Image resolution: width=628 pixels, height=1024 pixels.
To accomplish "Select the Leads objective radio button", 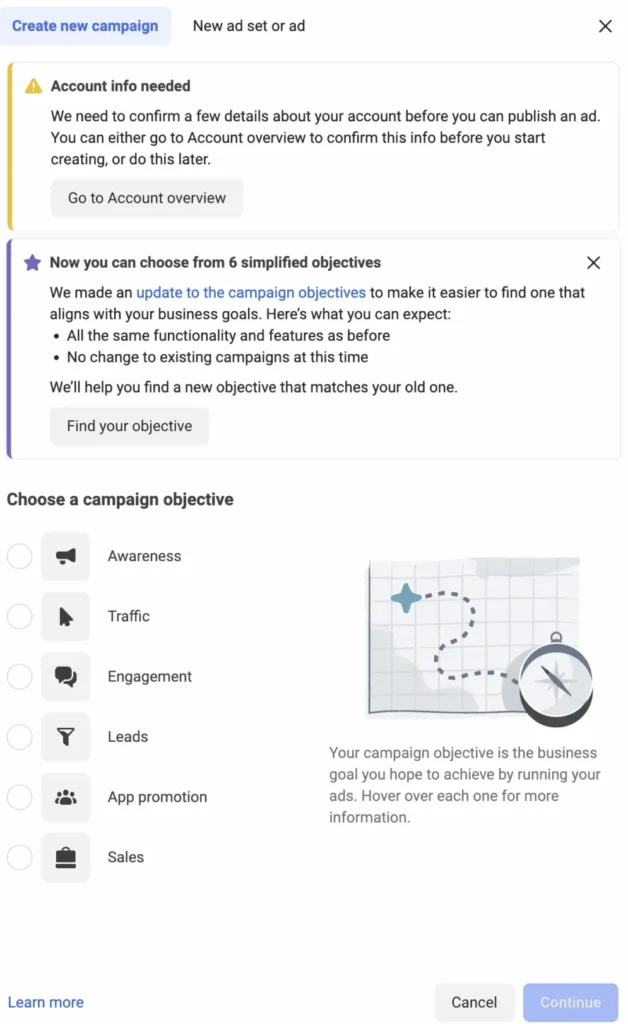I will (x=19, y=736).
